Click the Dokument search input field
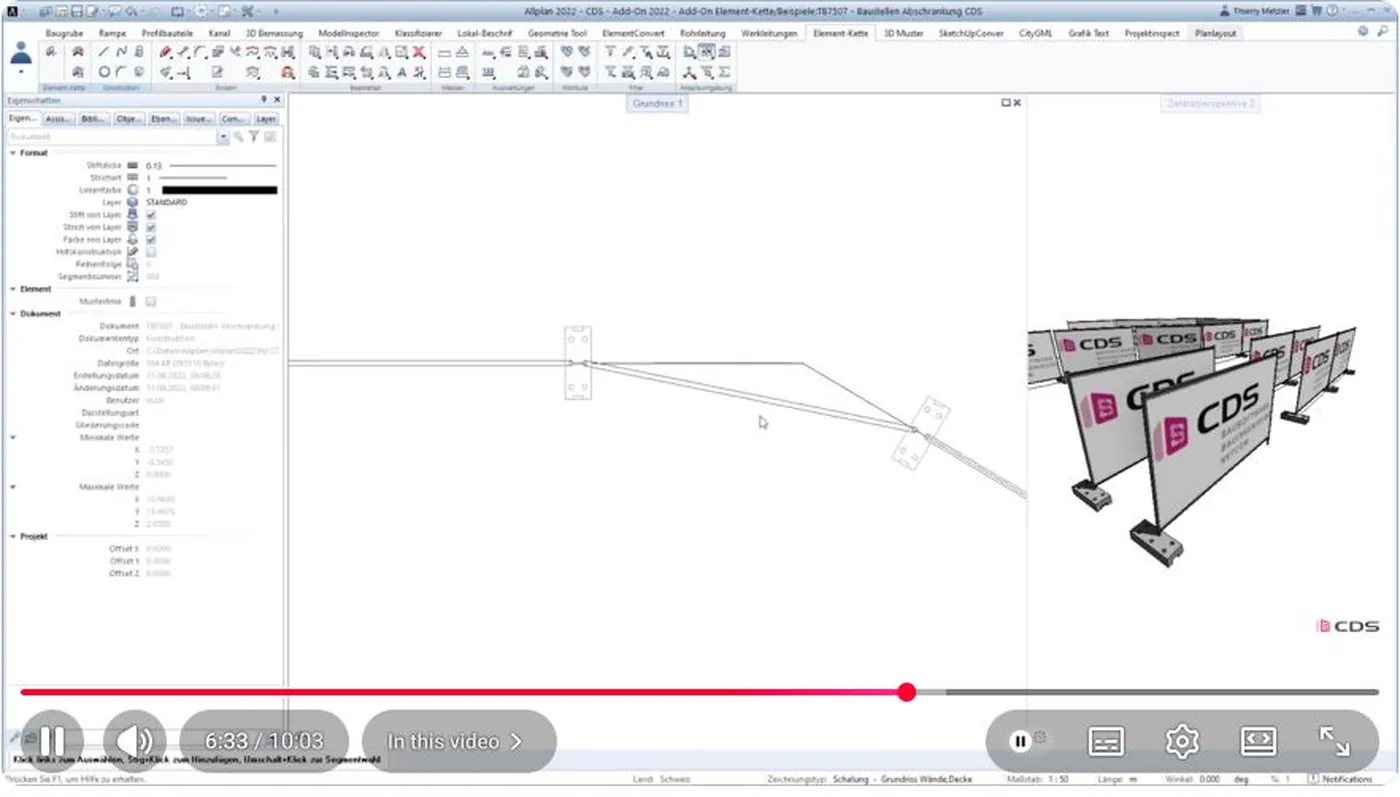Image resolution: width=1400 pixels, height=797 pixels. pos(112,137)
